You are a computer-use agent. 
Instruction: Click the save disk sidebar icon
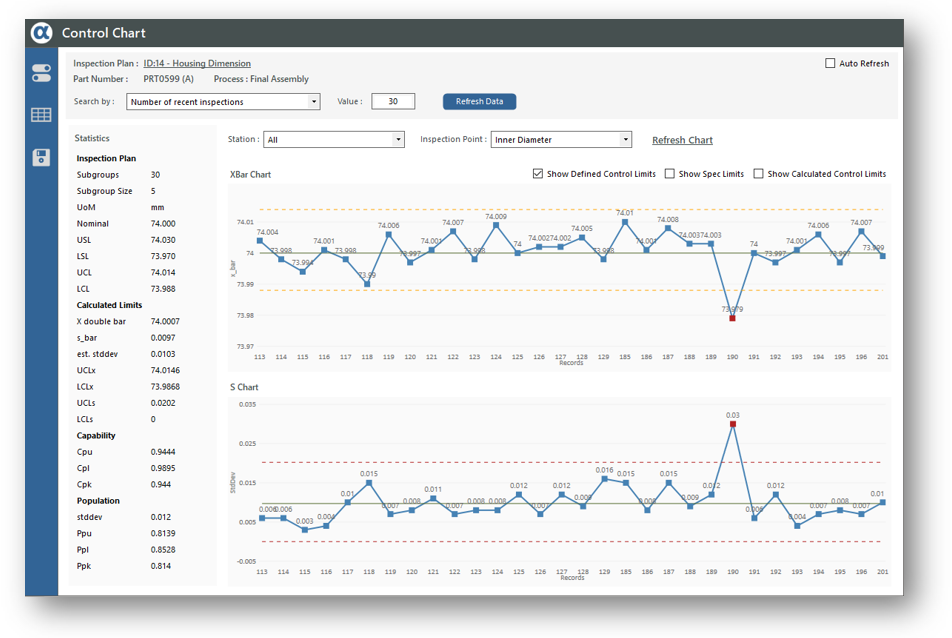click(x=41, y=157)
